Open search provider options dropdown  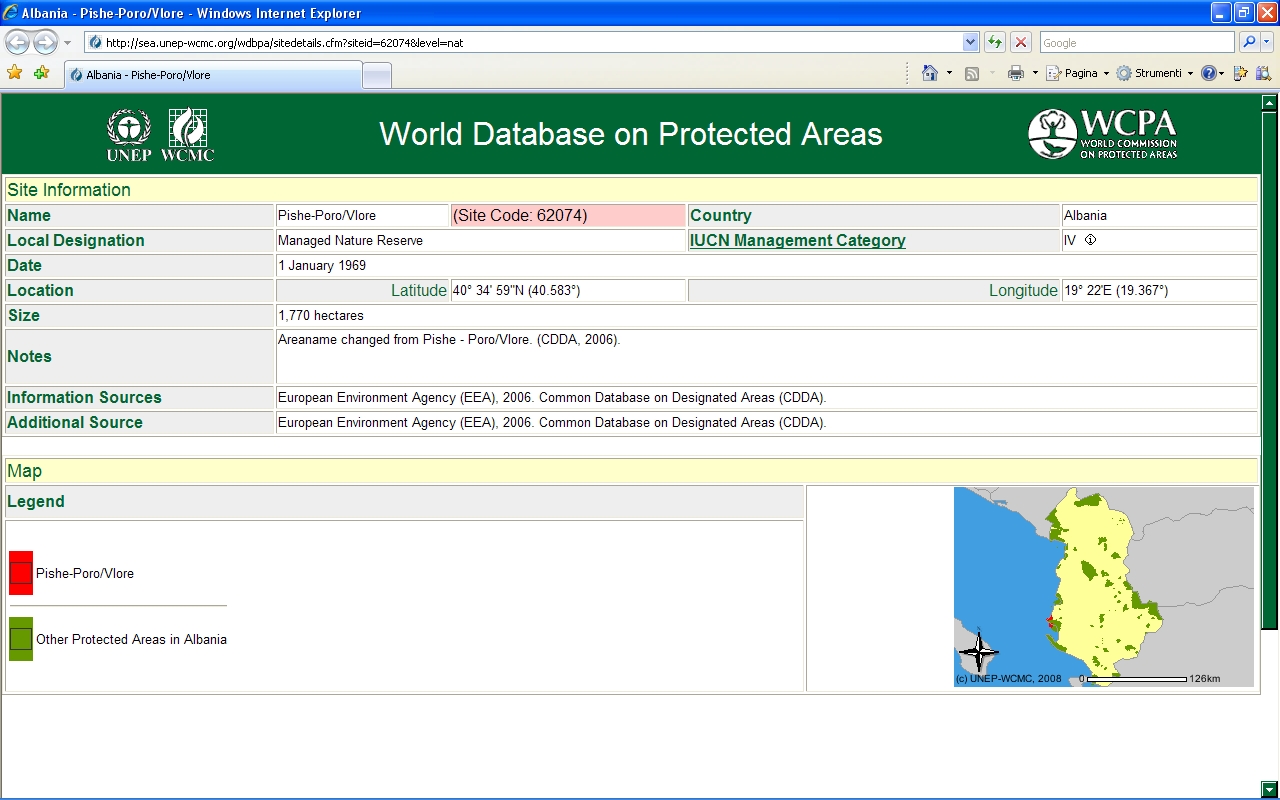1268,43
